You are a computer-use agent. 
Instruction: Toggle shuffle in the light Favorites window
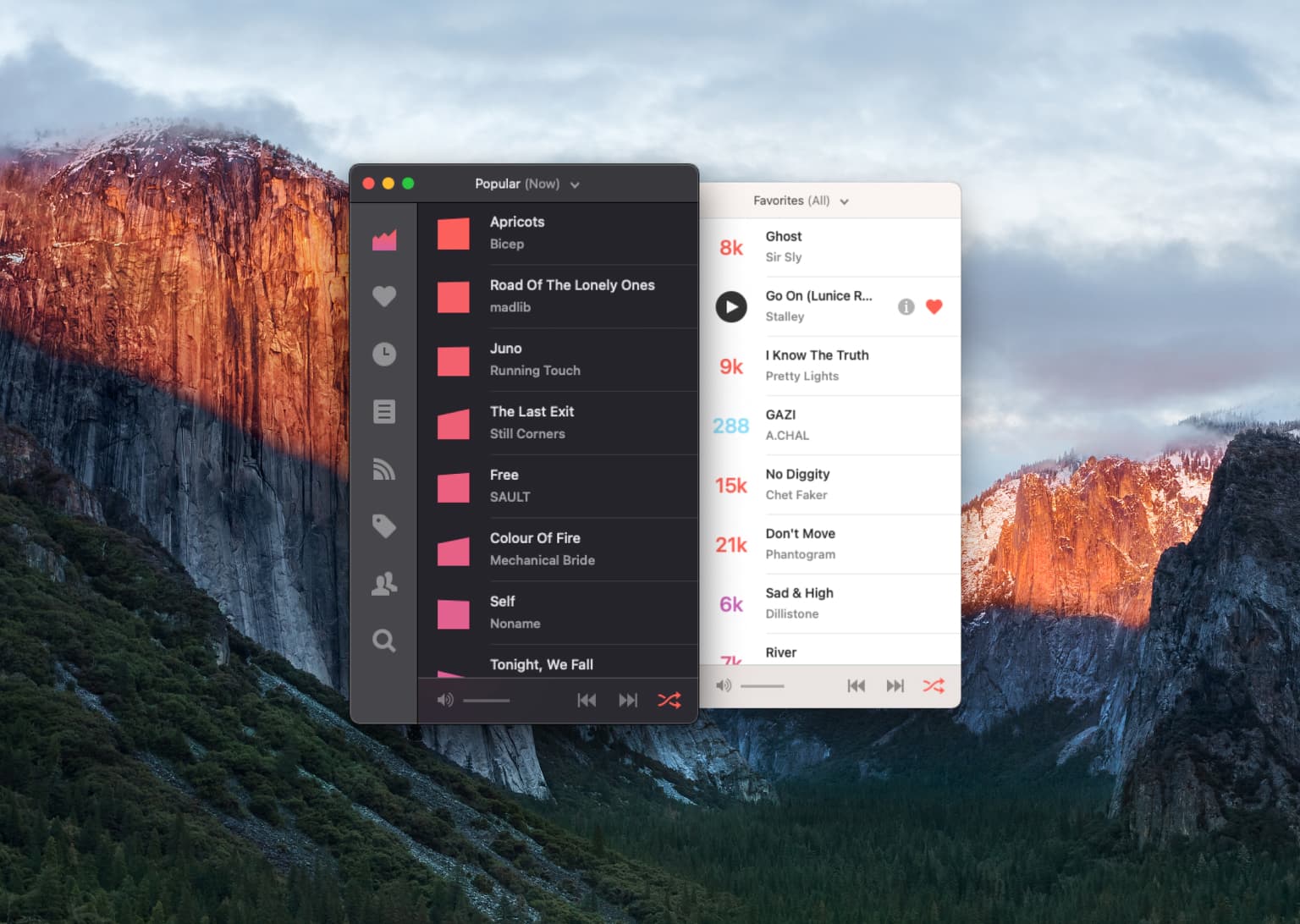(933, 685)
